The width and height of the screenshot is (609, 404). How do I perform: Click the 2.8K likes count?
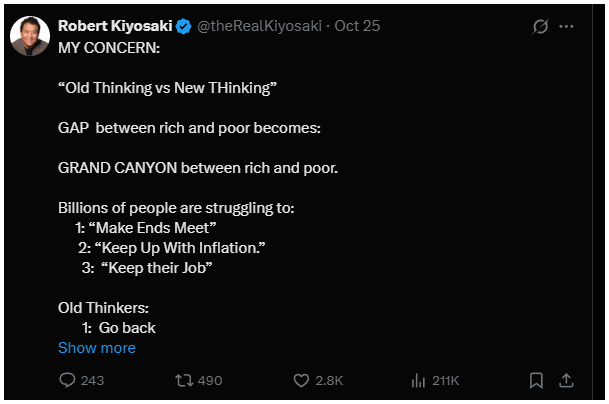pyautogui.click(x=329, y=380)
